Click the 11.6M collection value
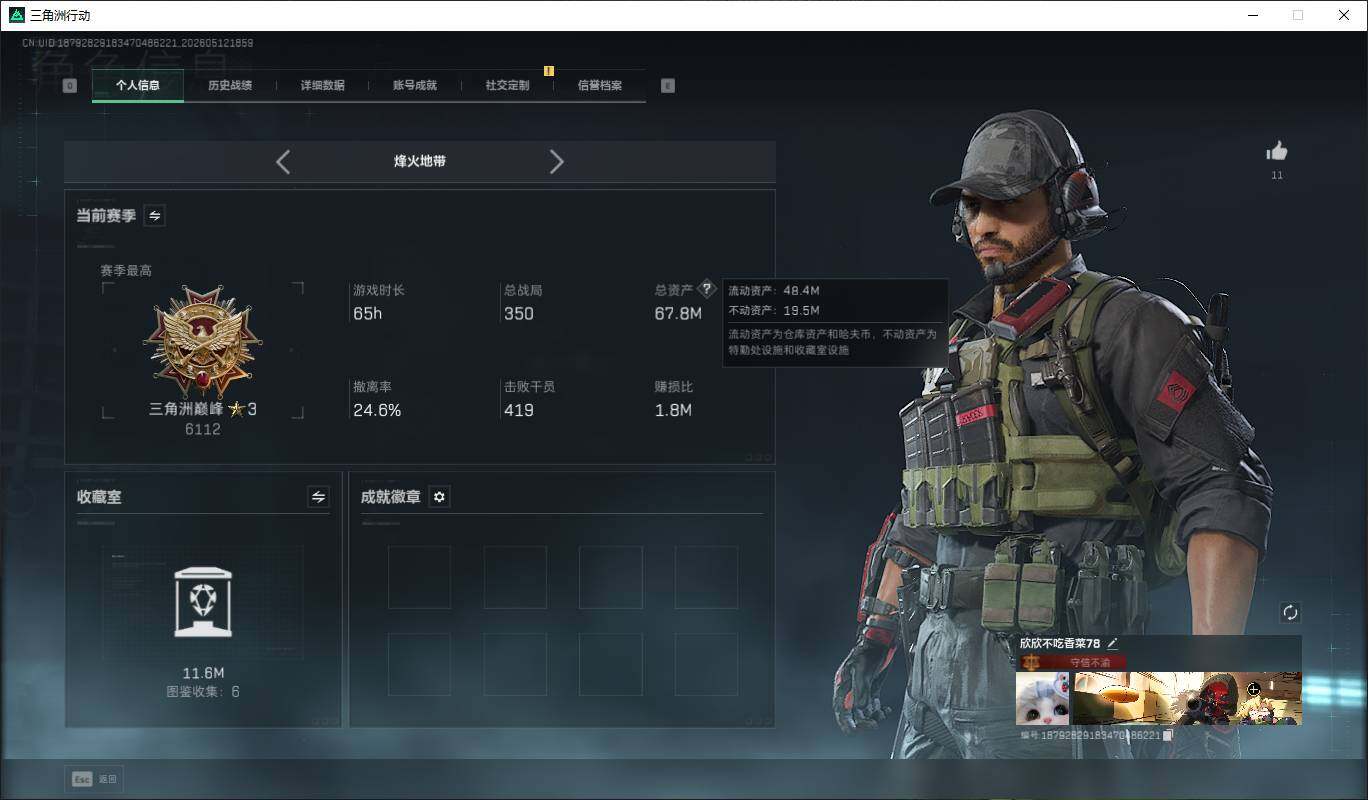This screenshot has width=1368, height=800. [x=203, y=673]
